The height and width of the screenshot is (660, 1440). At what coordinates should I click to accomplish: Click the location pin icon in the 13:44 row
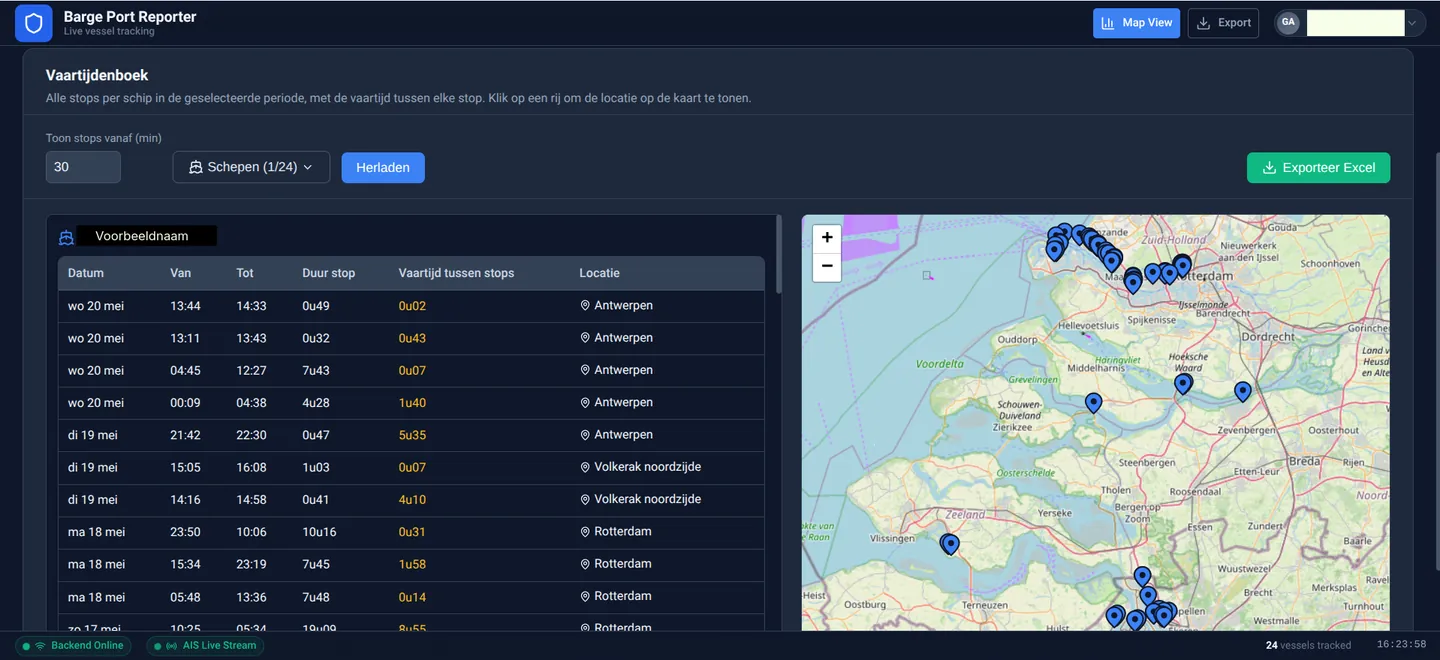tap(585, 306)
